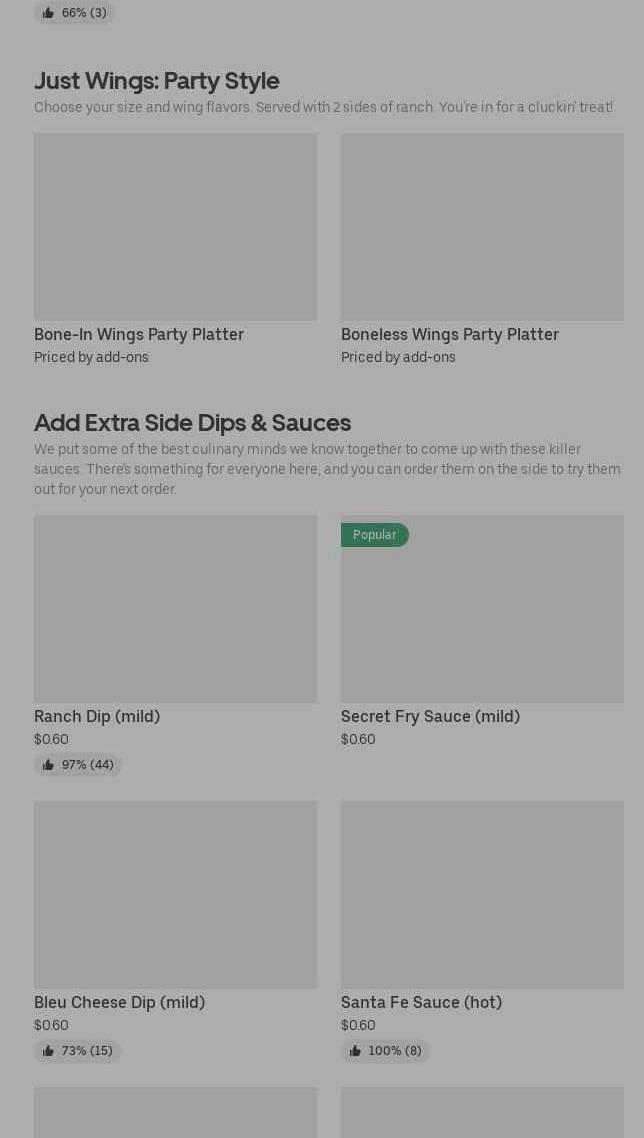The width and height of the screenshot is (644, 1138).
Task: Click thumbs-up icon next to 100% (8)
Action: 355,1051
